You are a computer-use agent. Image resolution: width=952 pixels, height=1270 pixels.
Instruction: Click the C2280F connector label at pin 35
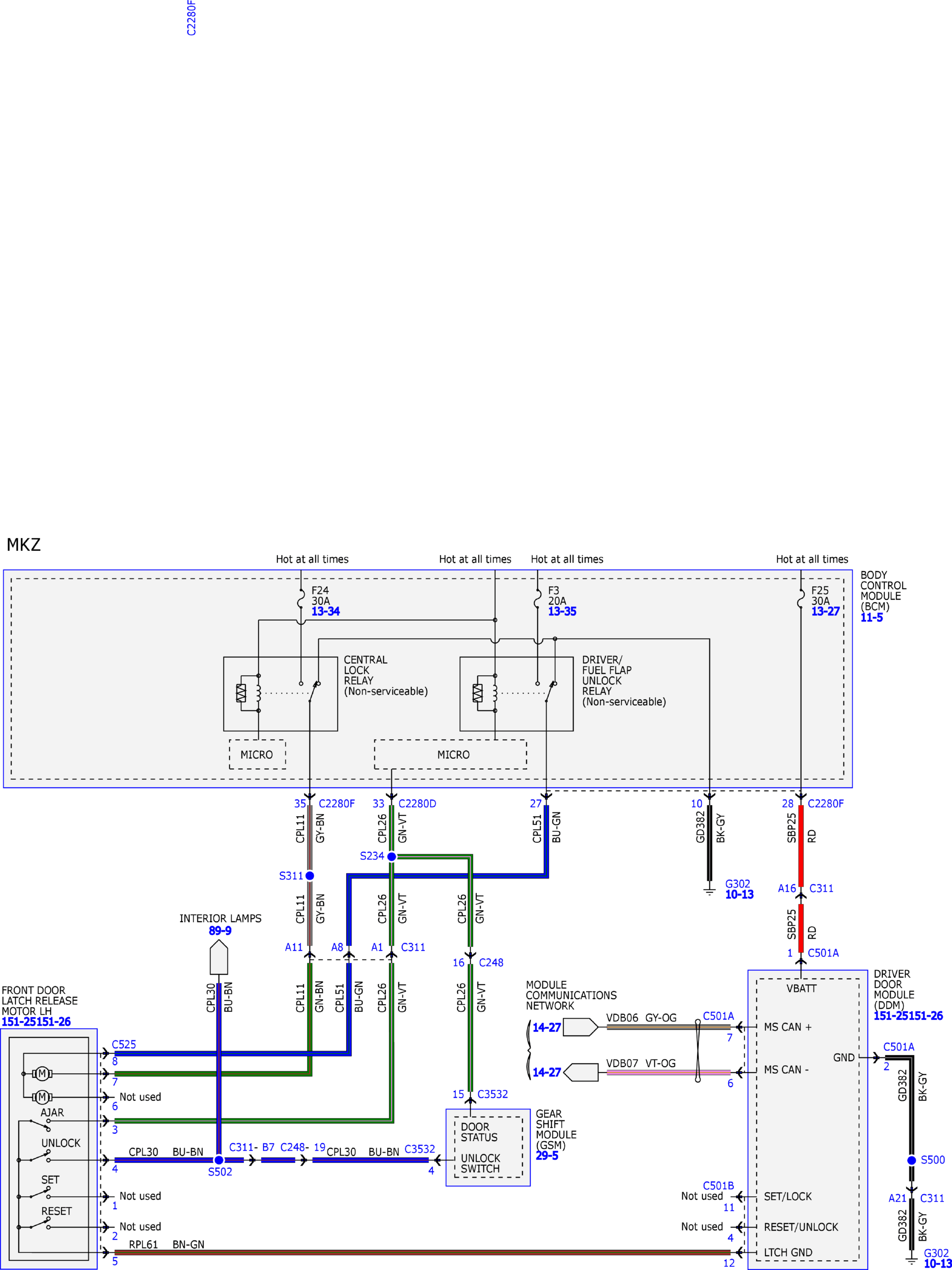tap(336, 804)
